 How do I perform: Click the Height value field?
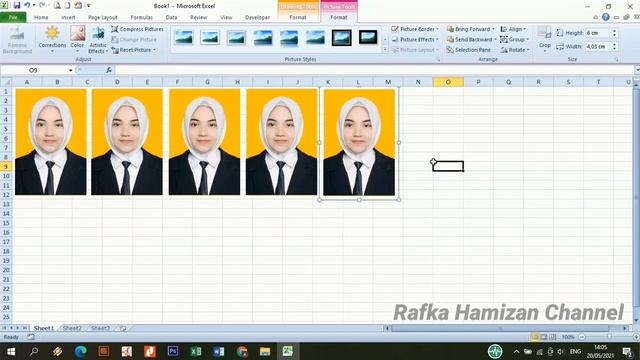(x=598, y=33)
